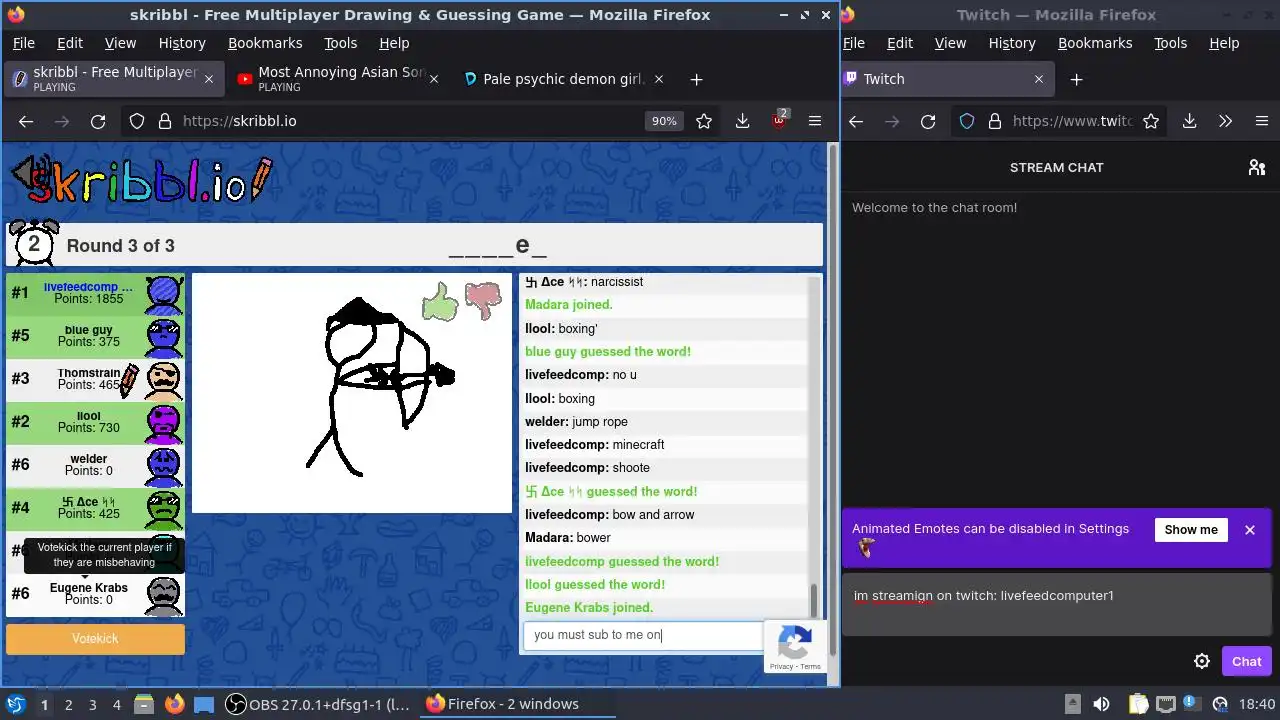Click the reCAPTCHA badge
The width and height of the screenshot is (1280, 720).
(x=795, y=646)
